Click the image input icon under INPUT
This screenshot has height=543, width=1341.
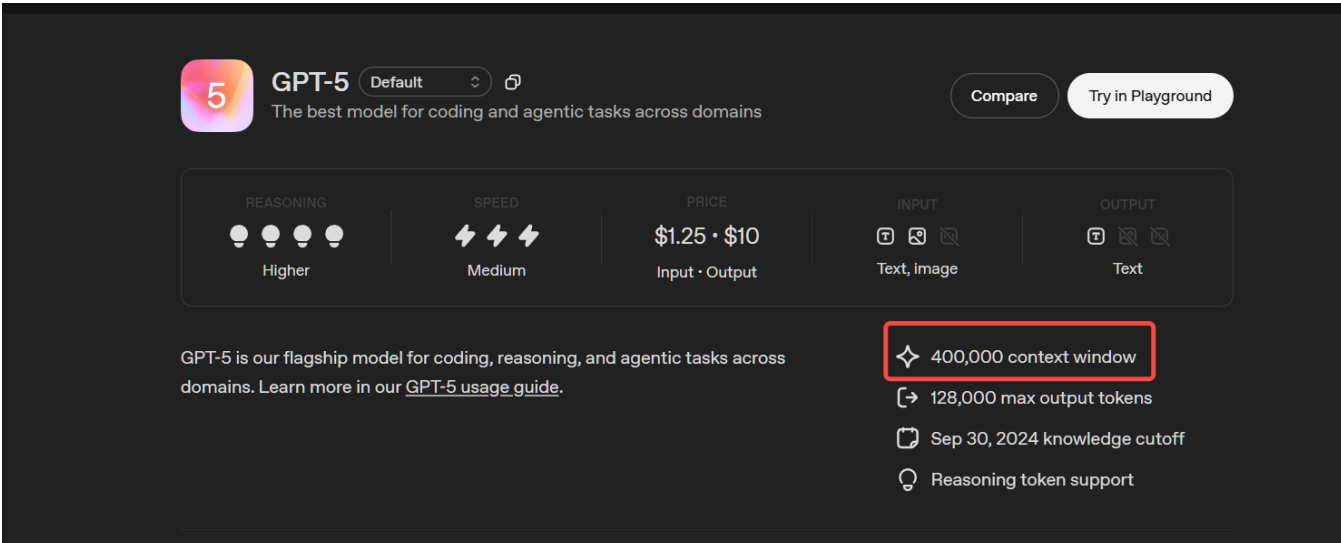(917, 237)
